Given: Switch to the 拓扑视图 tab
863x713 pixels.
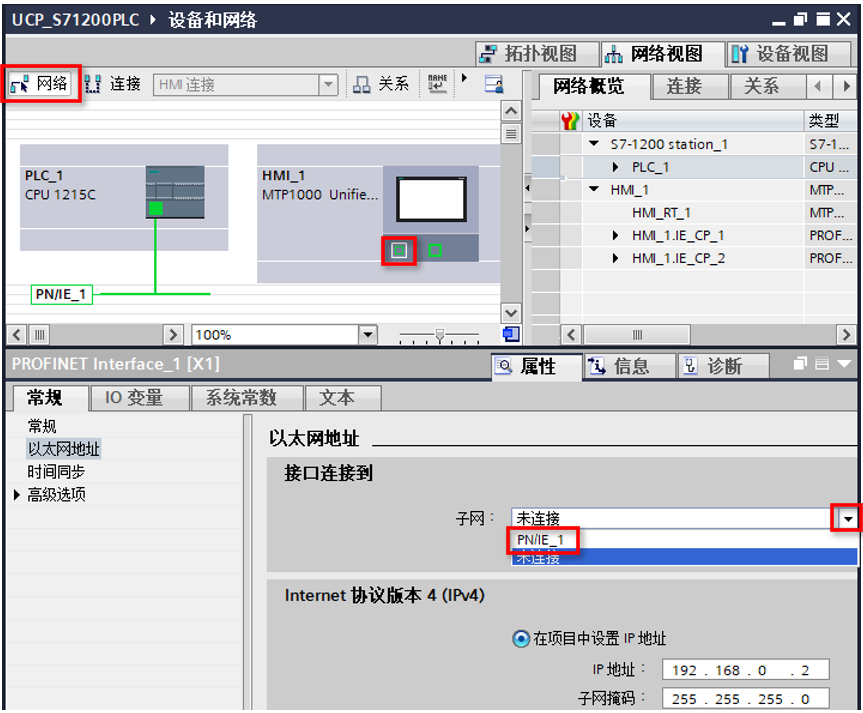Looking at the screenshot, I should click(529, 54).
